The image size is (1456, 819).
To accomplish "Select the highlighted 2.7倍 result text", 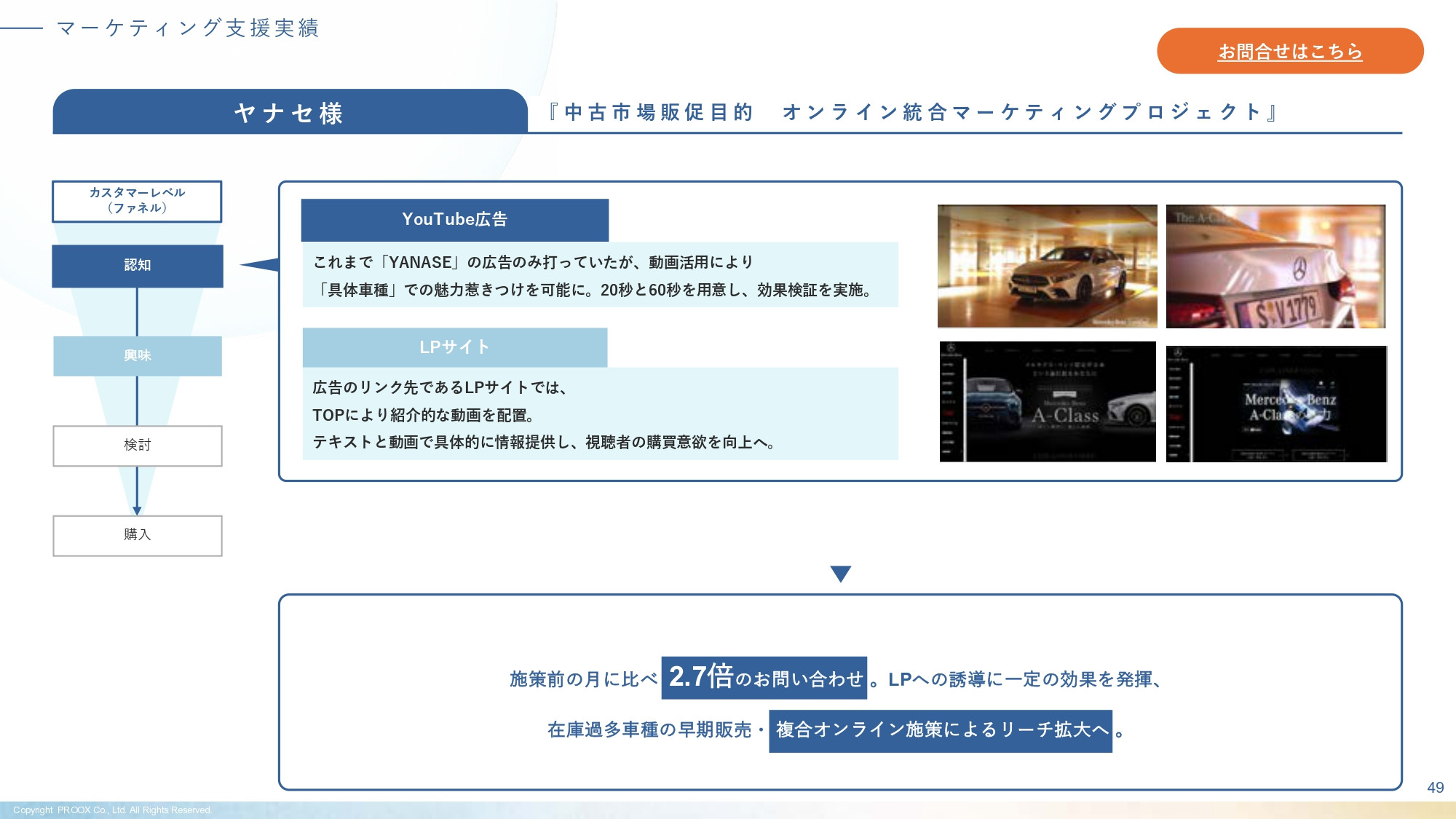I will coord(764,677).
